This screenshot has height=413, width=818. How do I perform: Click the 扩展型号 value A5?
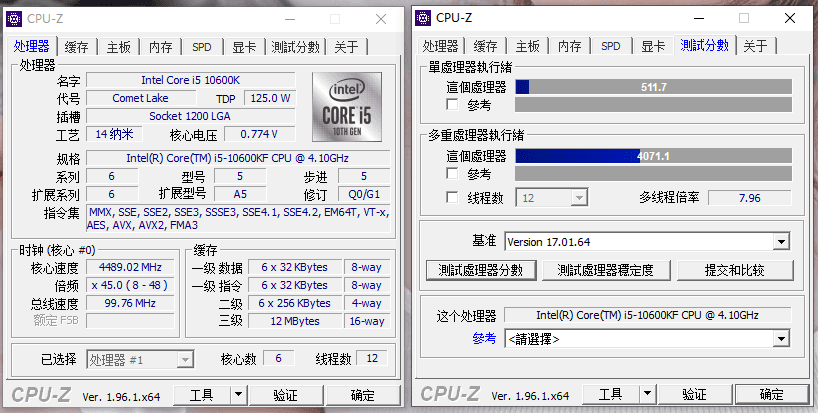pos(240,195)
